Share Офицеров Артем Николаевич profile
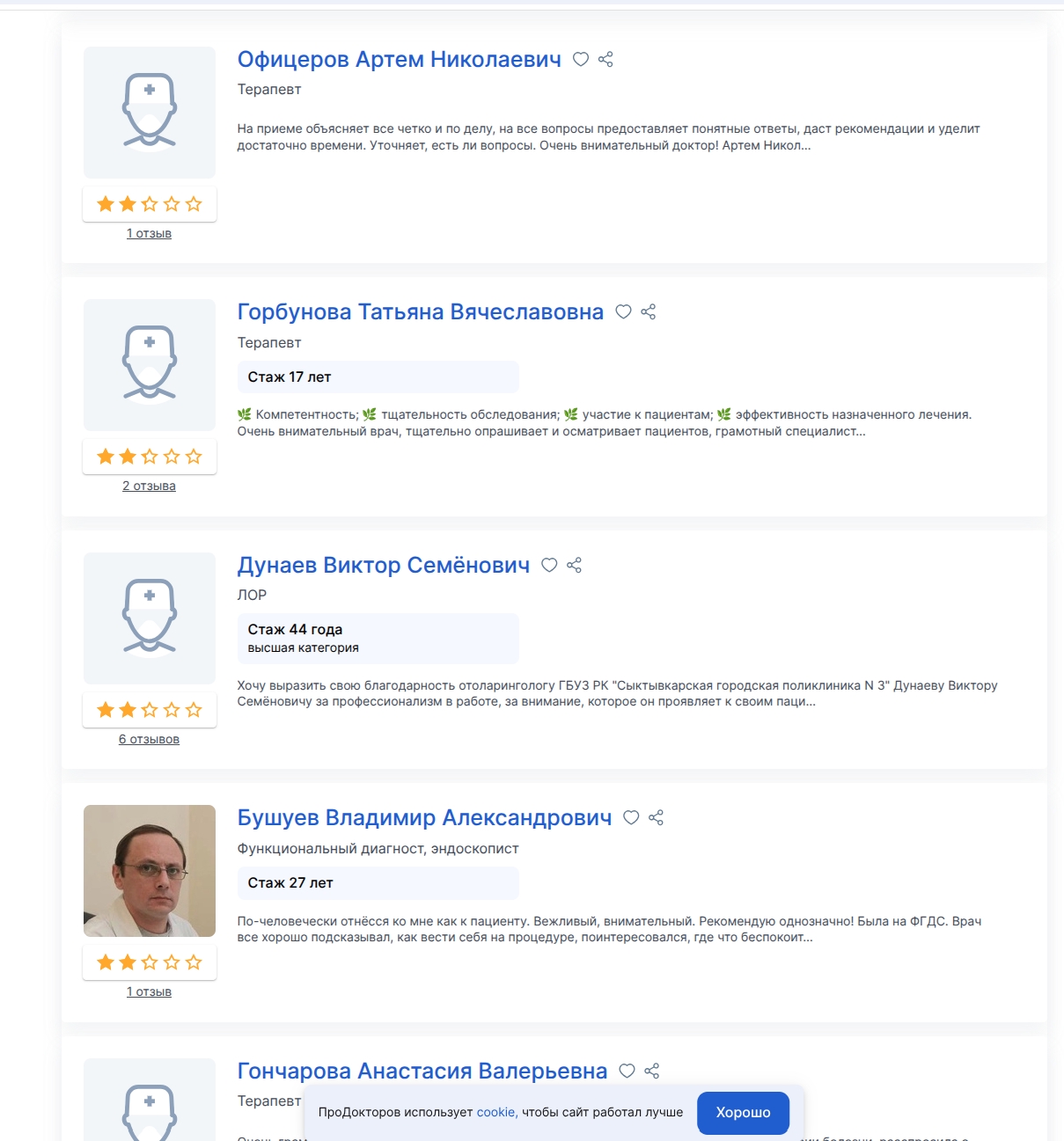This screenshot has height=1141, width=1064. [605, 60]
